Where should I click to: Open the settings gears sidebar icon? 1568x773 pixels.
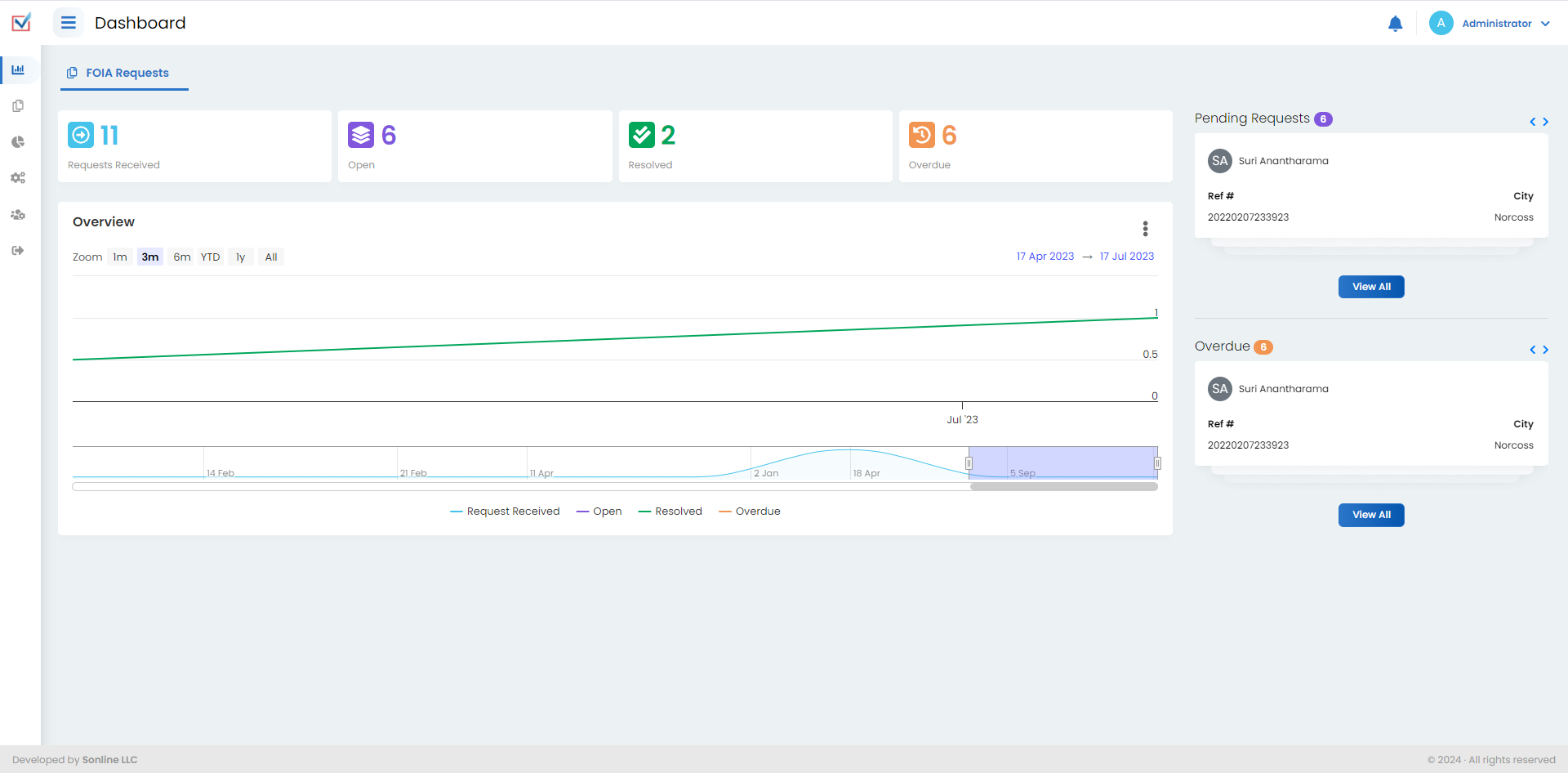(18, 178)
